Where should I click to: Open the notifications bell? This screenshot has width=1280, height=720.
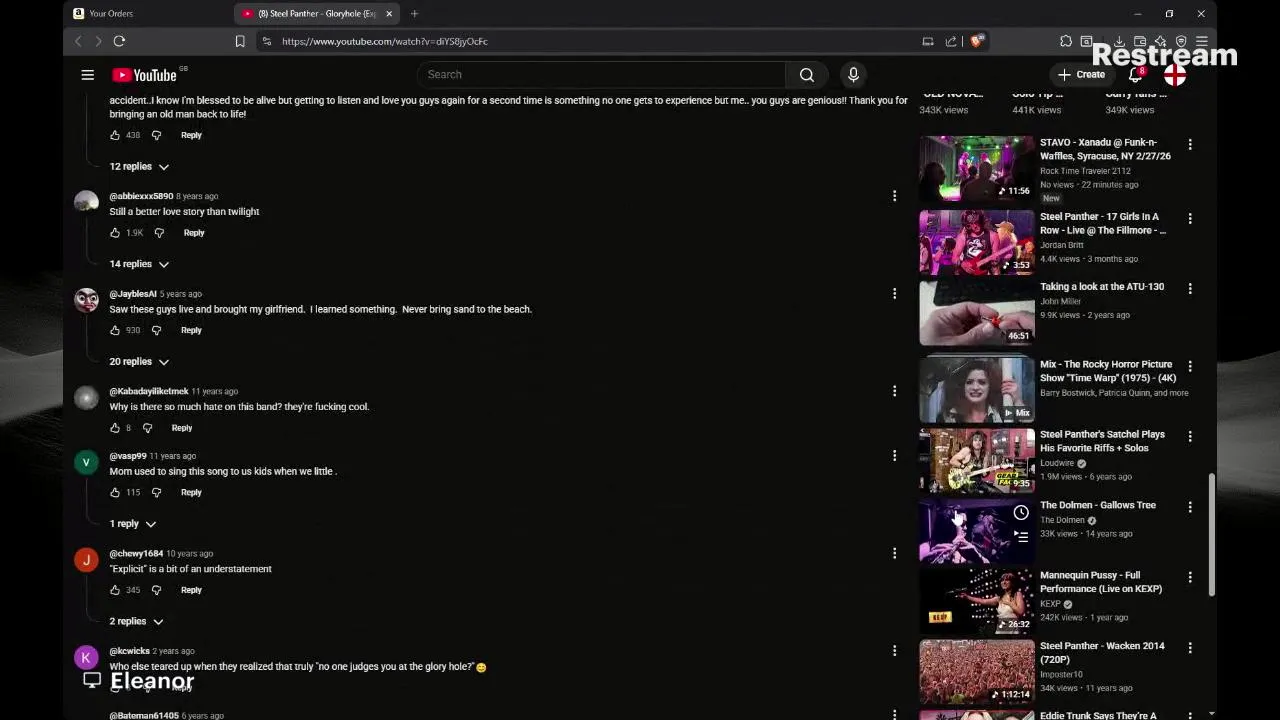1135,75
